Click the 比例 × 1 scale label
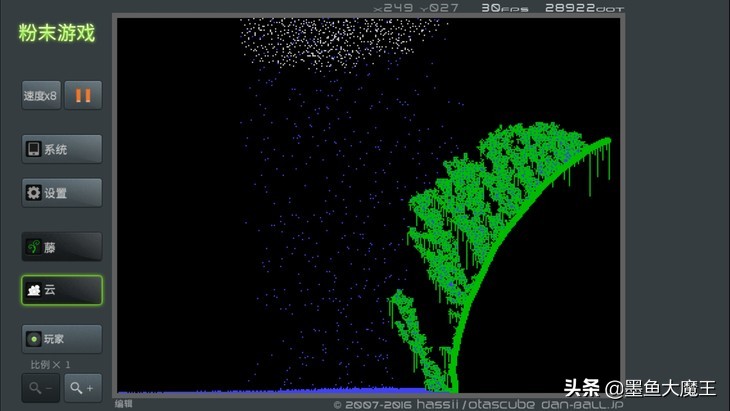 pyautogui.click(x=50, y=365)
